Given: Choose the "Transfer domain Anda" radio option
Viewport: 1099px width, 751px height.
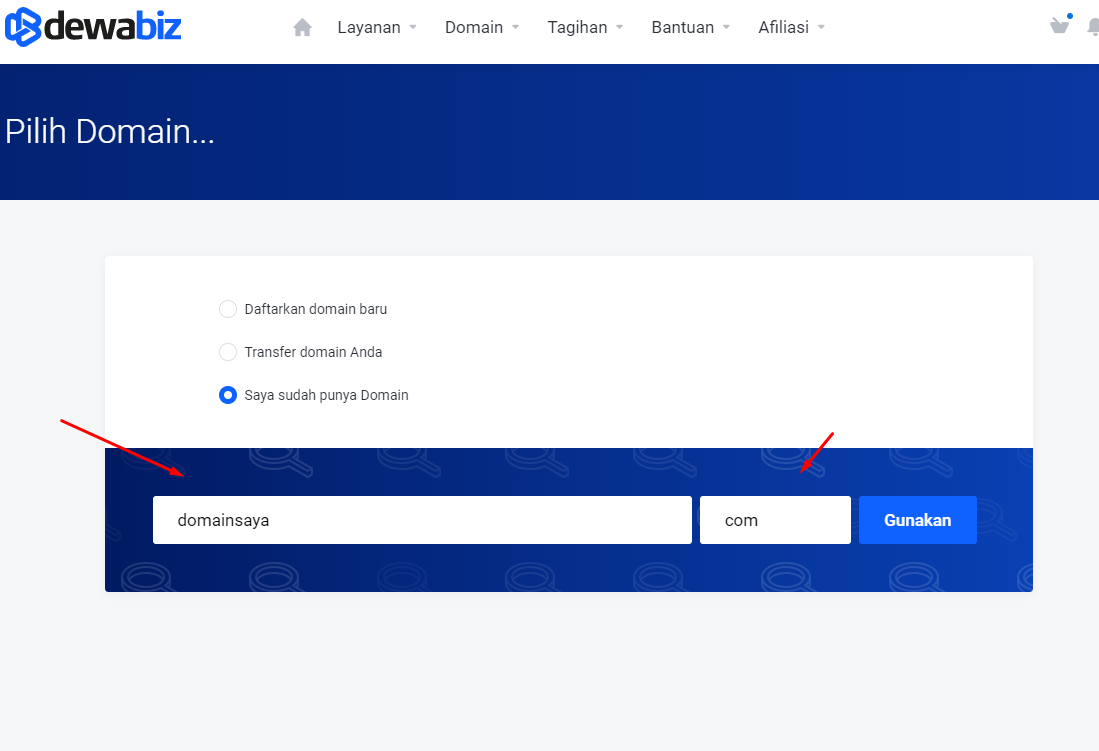Looking at the screenshot, I should [x=228, y=352].
